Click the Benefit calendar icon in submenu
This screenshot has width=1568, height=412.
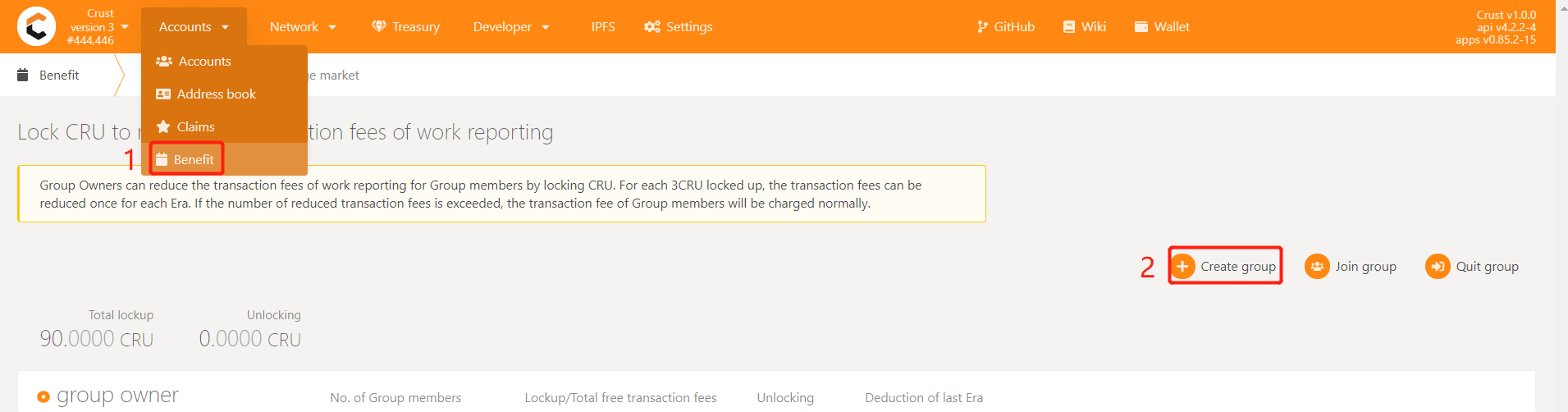pyautogui.click(x=162, y=159)
